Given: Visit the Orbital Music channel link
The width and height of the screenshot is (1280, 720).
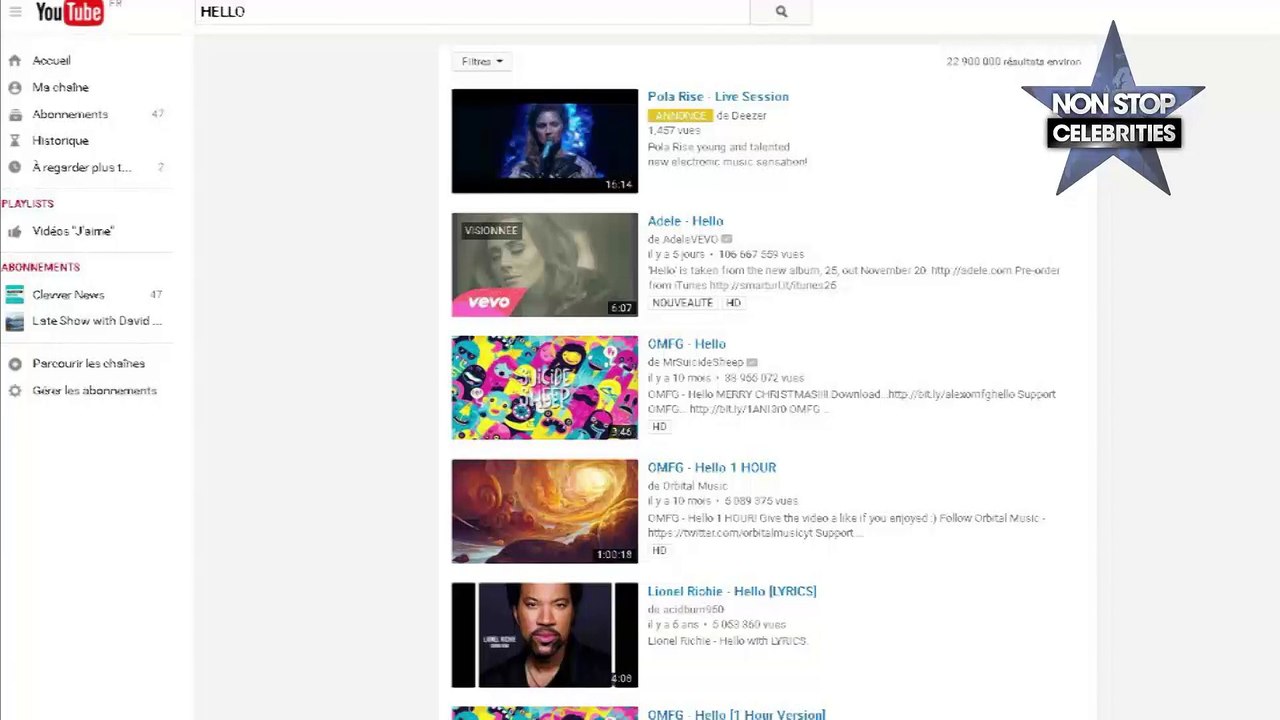Looking at the screenshot, I should click(x=694, y=486).
